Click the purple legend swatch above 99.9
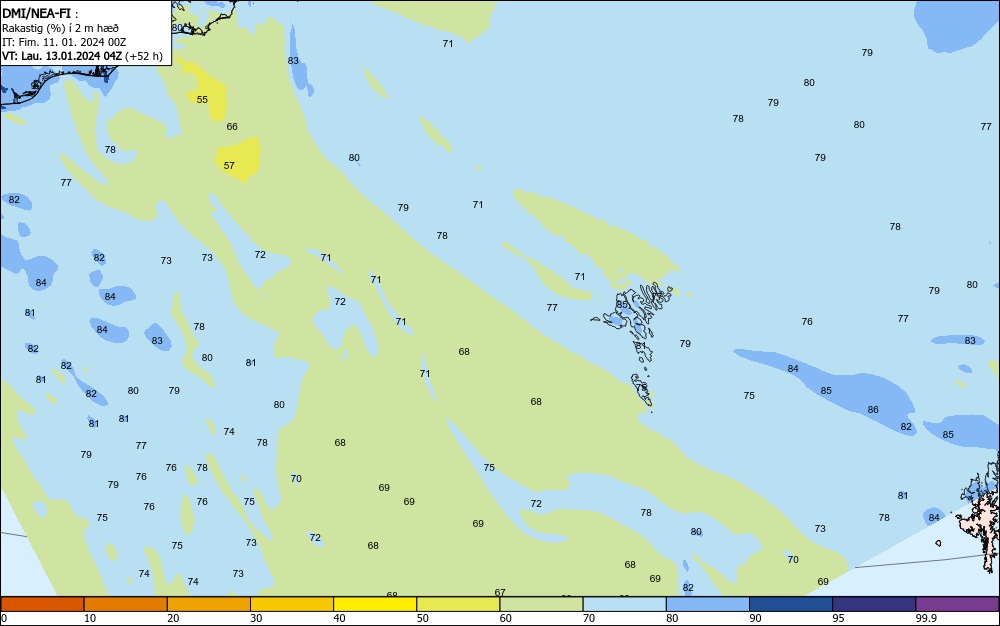Image resolution: width=1000 pixels, height=626 pixels. tap(957, 604)
